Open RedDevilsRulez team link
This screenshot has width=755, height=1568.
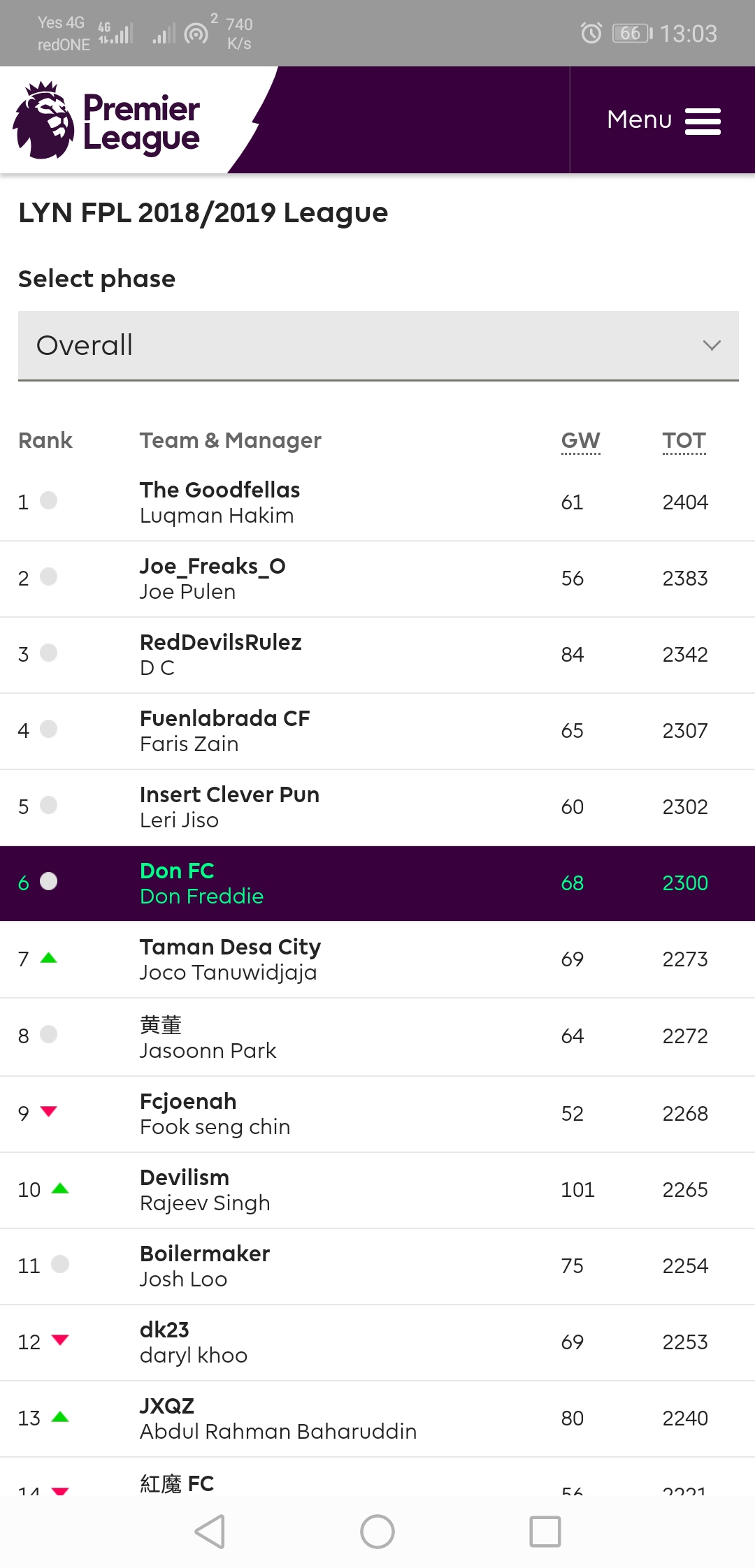[x=220, y=642]
